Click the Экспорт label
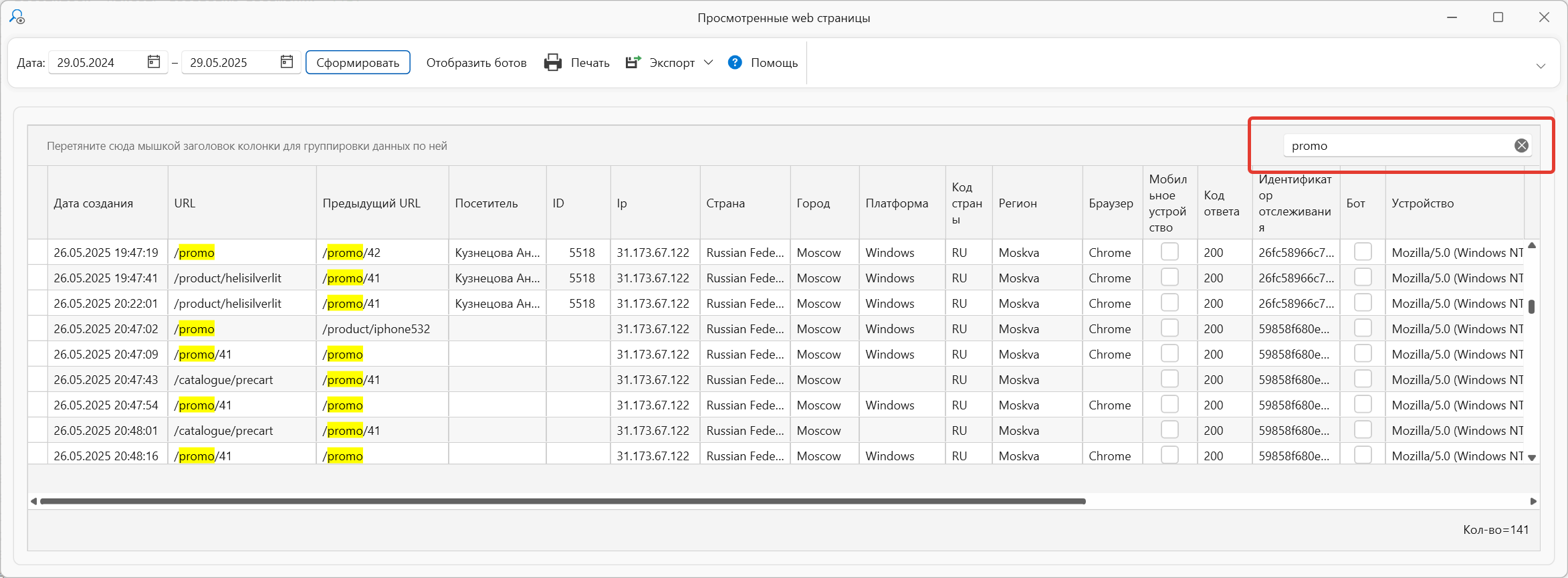 672,62
